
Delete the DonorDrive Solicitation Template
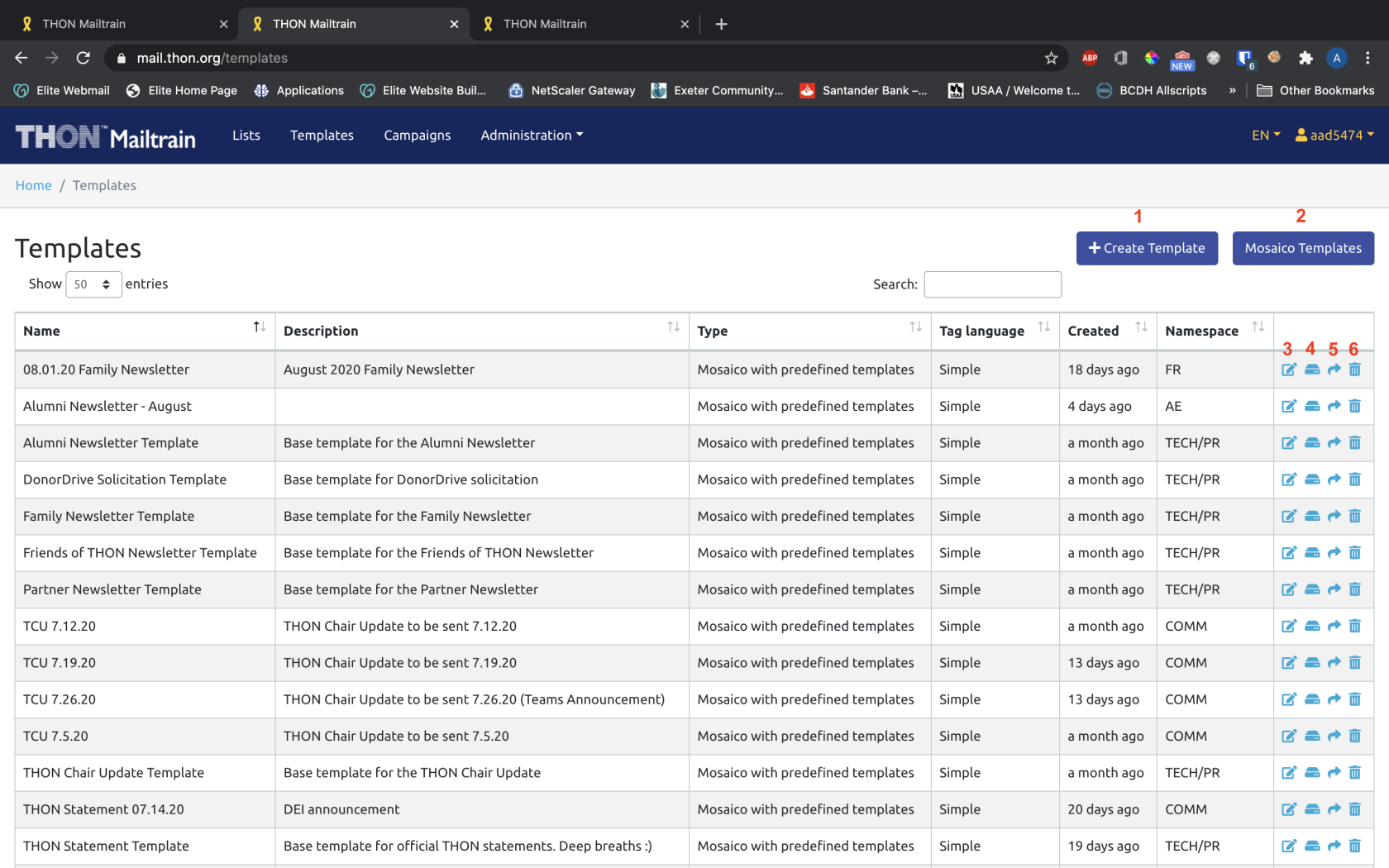click(x=1355, y=479)
